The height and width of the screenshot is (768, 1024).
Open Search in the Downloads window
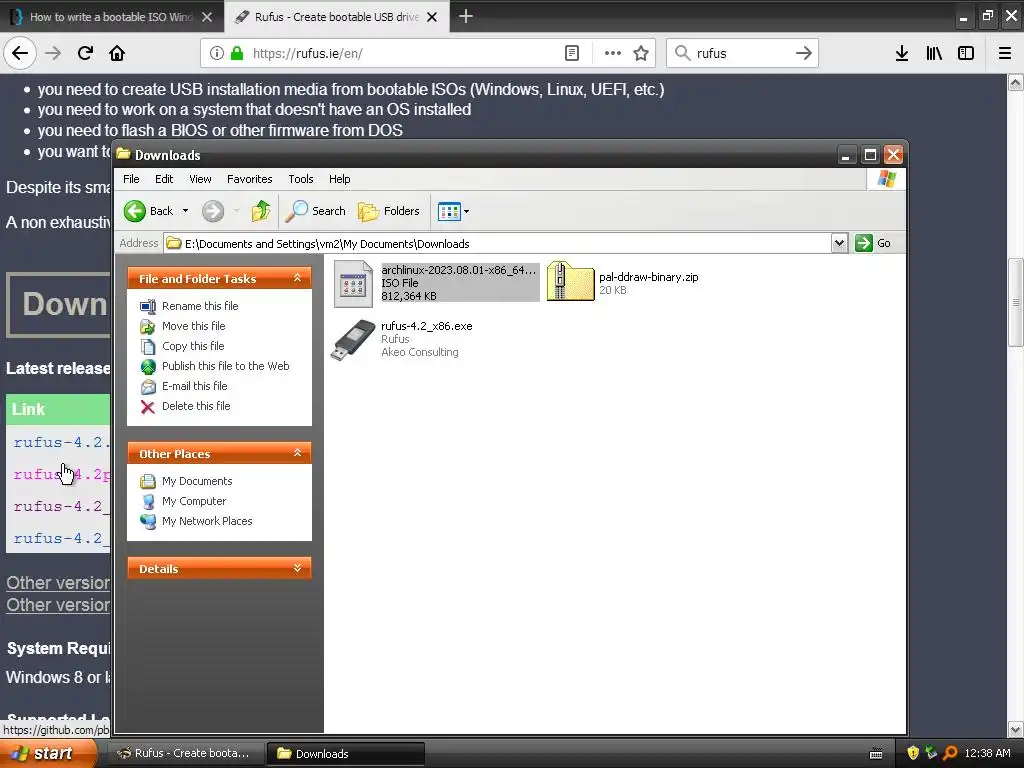click(x=315, y=211)
